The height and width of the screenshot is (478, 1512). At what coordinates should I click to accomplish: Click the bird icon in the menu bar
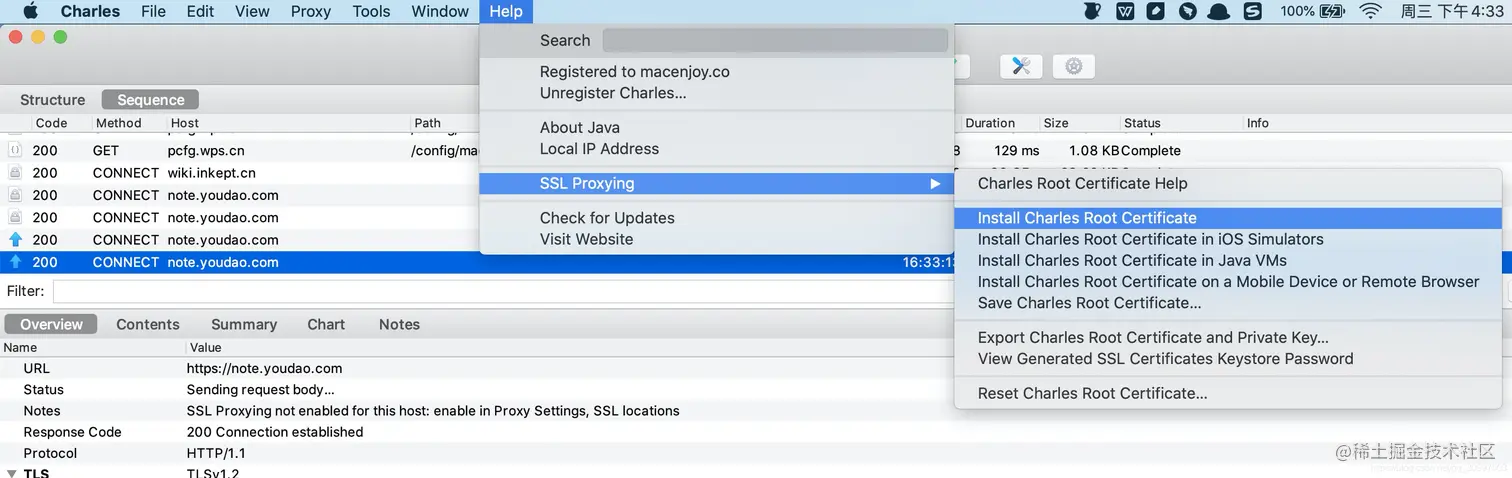tap(1188, 11)
